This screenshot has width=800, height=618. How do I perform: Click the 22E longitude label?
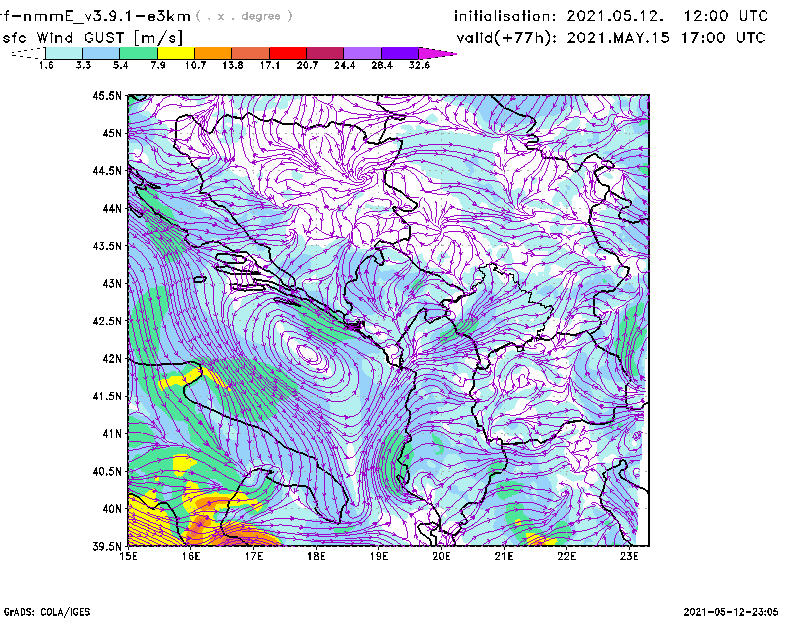point(566,556)
